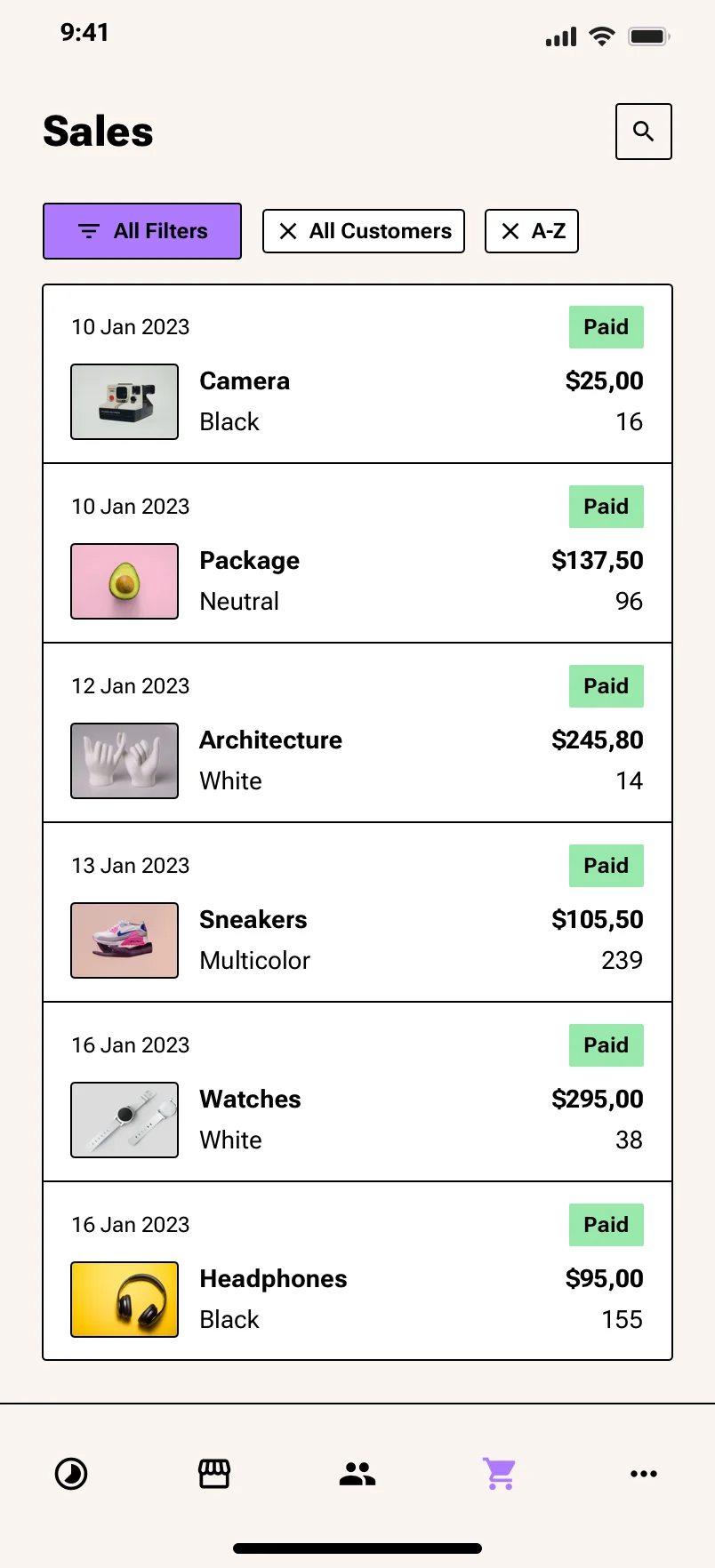Viewport: 715px width, 1568px height.
Task: Remove the All Customers filter chip
Action: 287,230
